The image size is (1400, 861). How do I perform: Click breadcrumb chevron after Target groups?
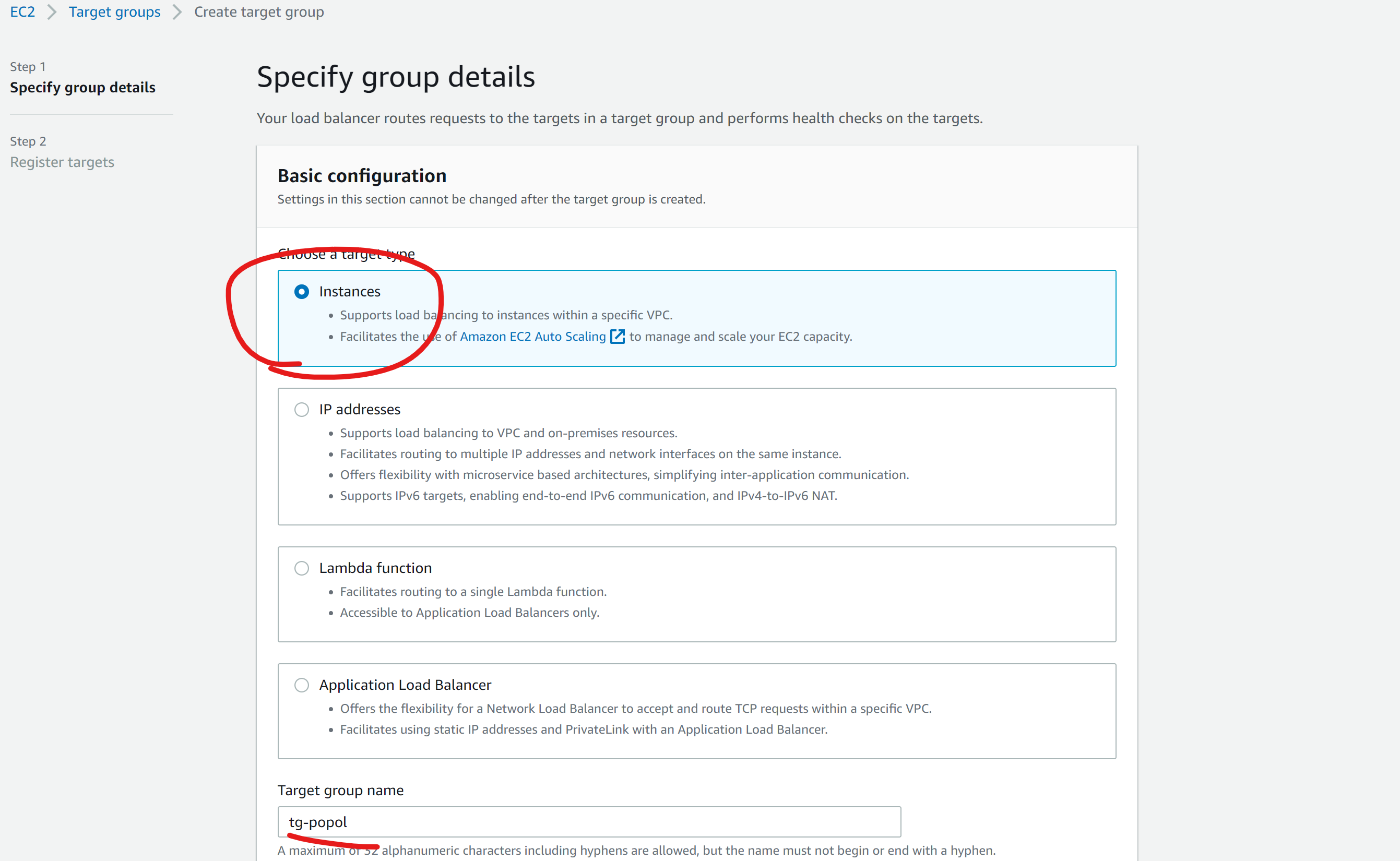(177, 12)
